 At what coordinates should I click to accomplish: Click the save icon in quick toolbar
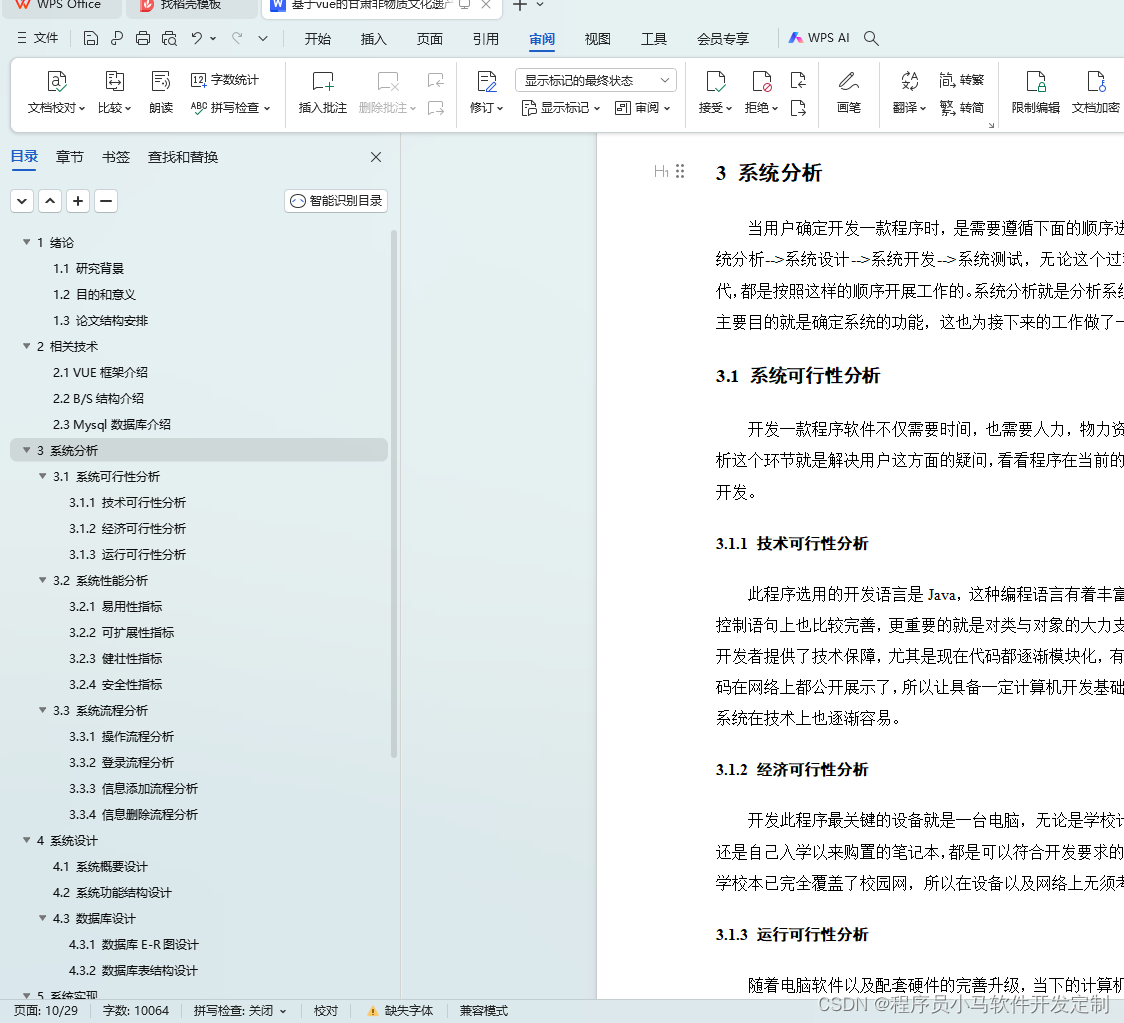(x=91, y=38)
